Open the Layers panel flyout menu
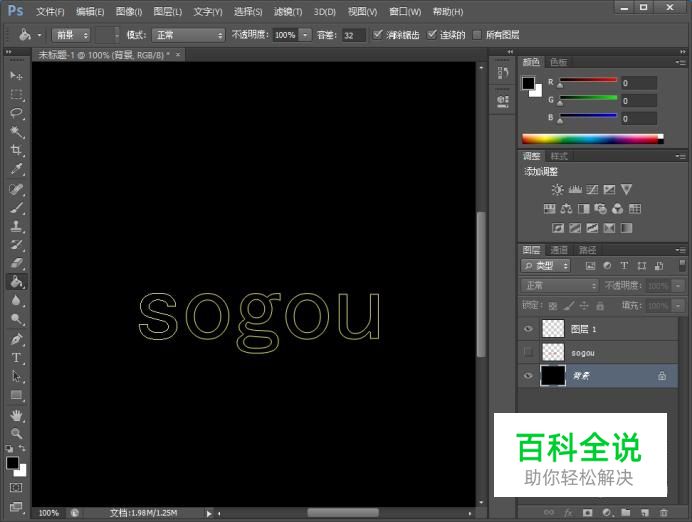The image size is (692, 522). coord(681,250)
